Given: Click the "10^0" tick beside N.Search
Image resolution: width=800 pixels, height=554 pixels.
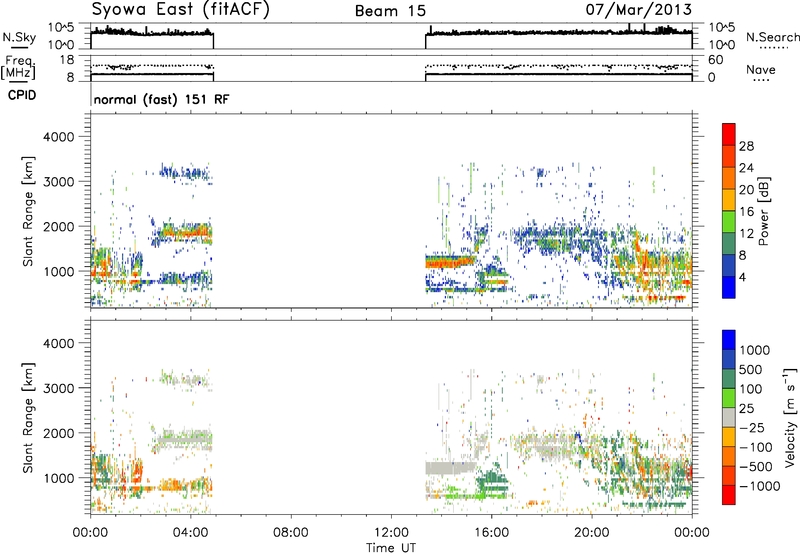Looking at the screenshot, I should 722,45.
